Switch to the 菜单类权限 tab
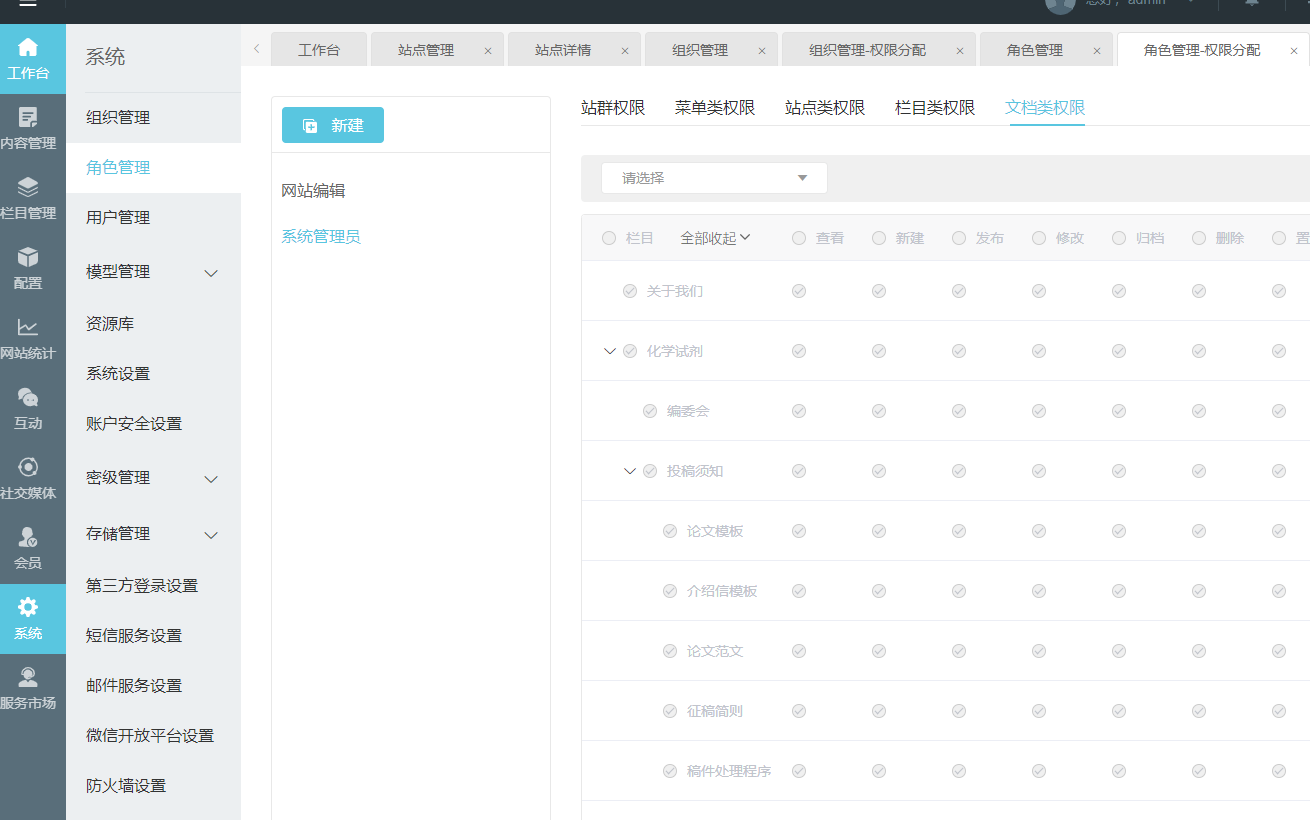Screen dimensions: 1310x820 click(714, 108)
